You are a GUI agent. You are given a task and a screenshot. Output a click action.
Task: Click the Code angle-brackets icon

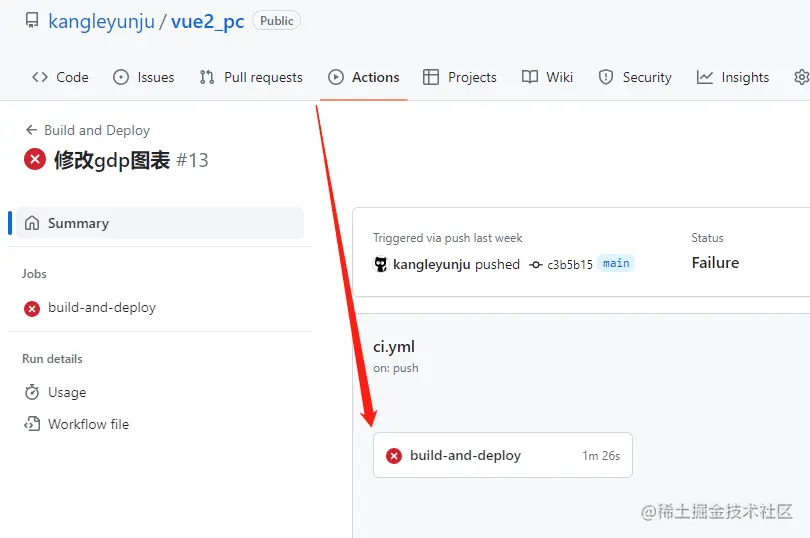pos(40,77)
